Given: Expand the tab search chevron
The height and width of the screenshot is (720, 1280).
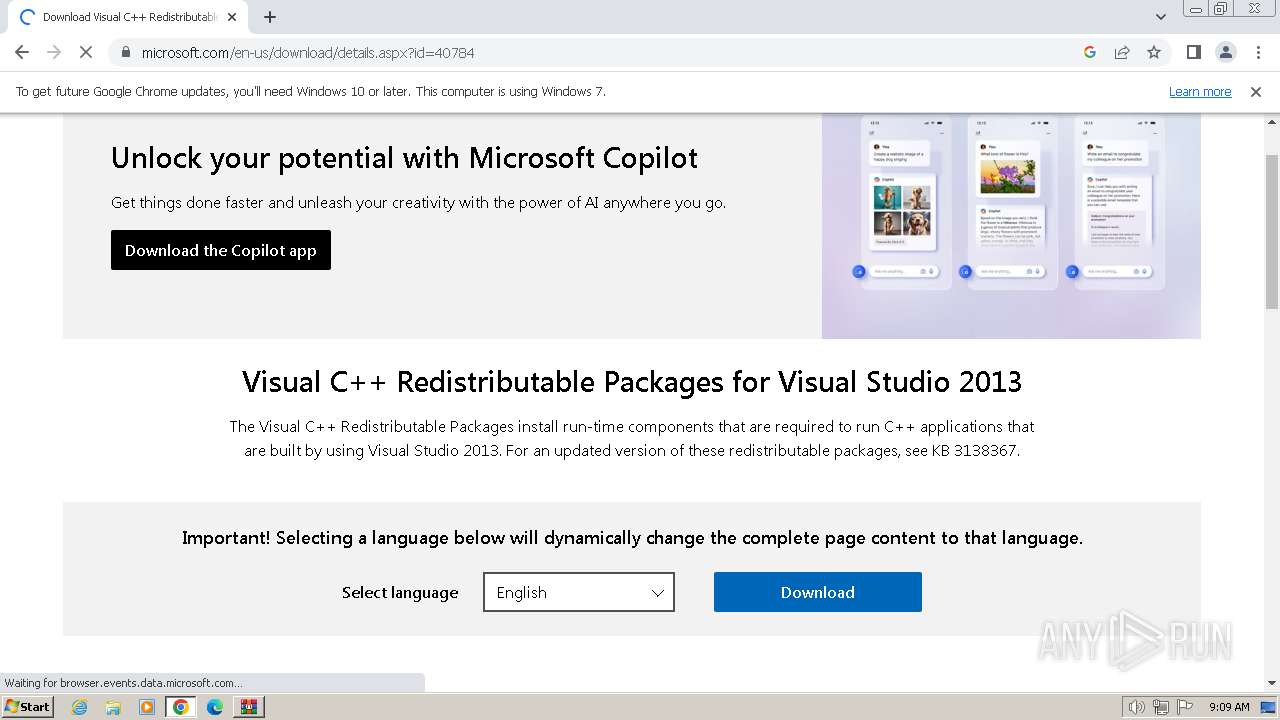Looking at the screenshot, I should [x=1160, y=17].
